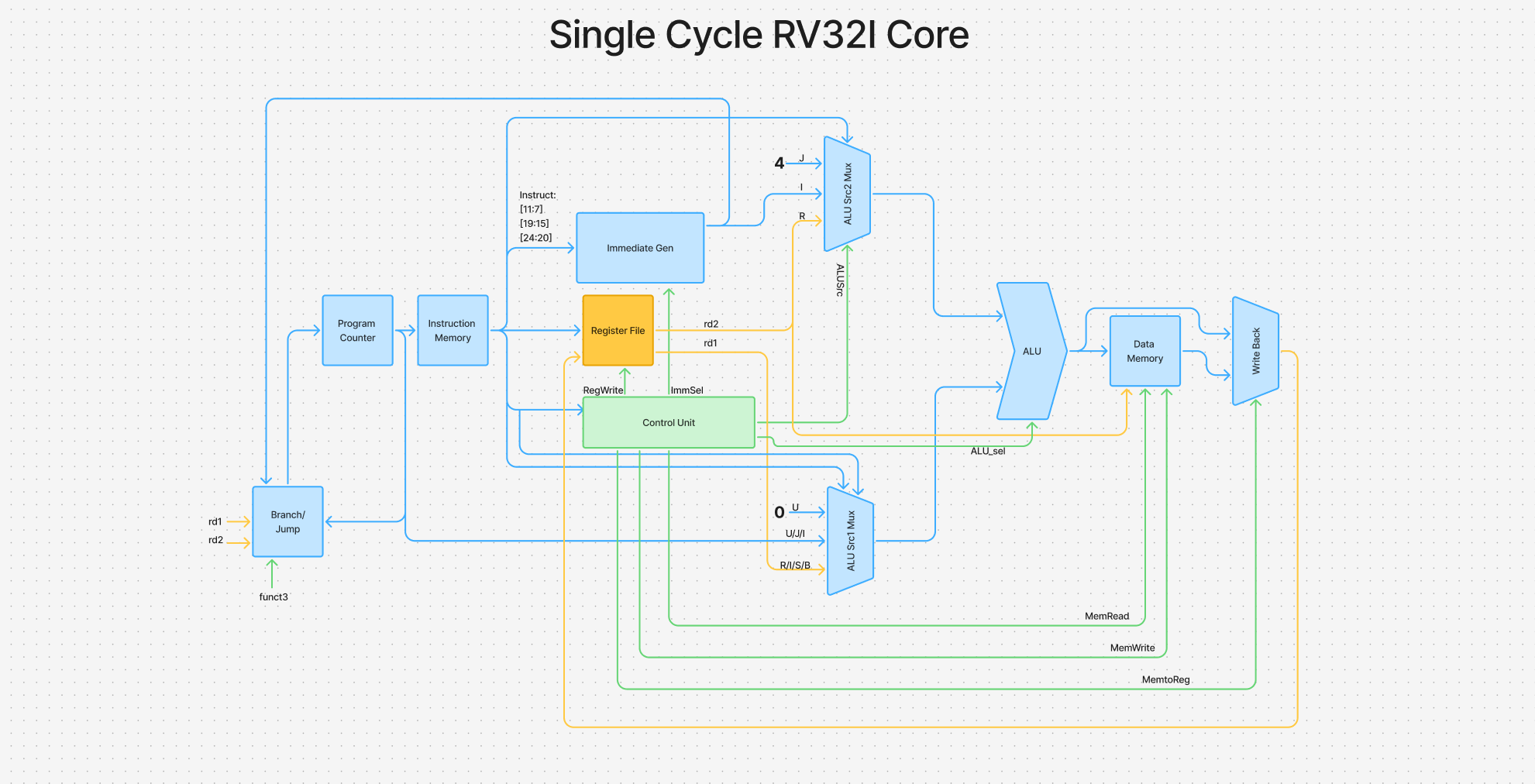Select the Instruction Memory block

(453, 330)
